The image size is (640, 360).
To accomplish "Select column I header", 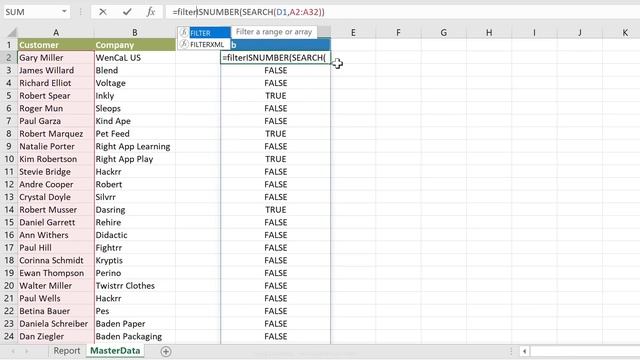I will pyautogui.click(x=534, y=32).
